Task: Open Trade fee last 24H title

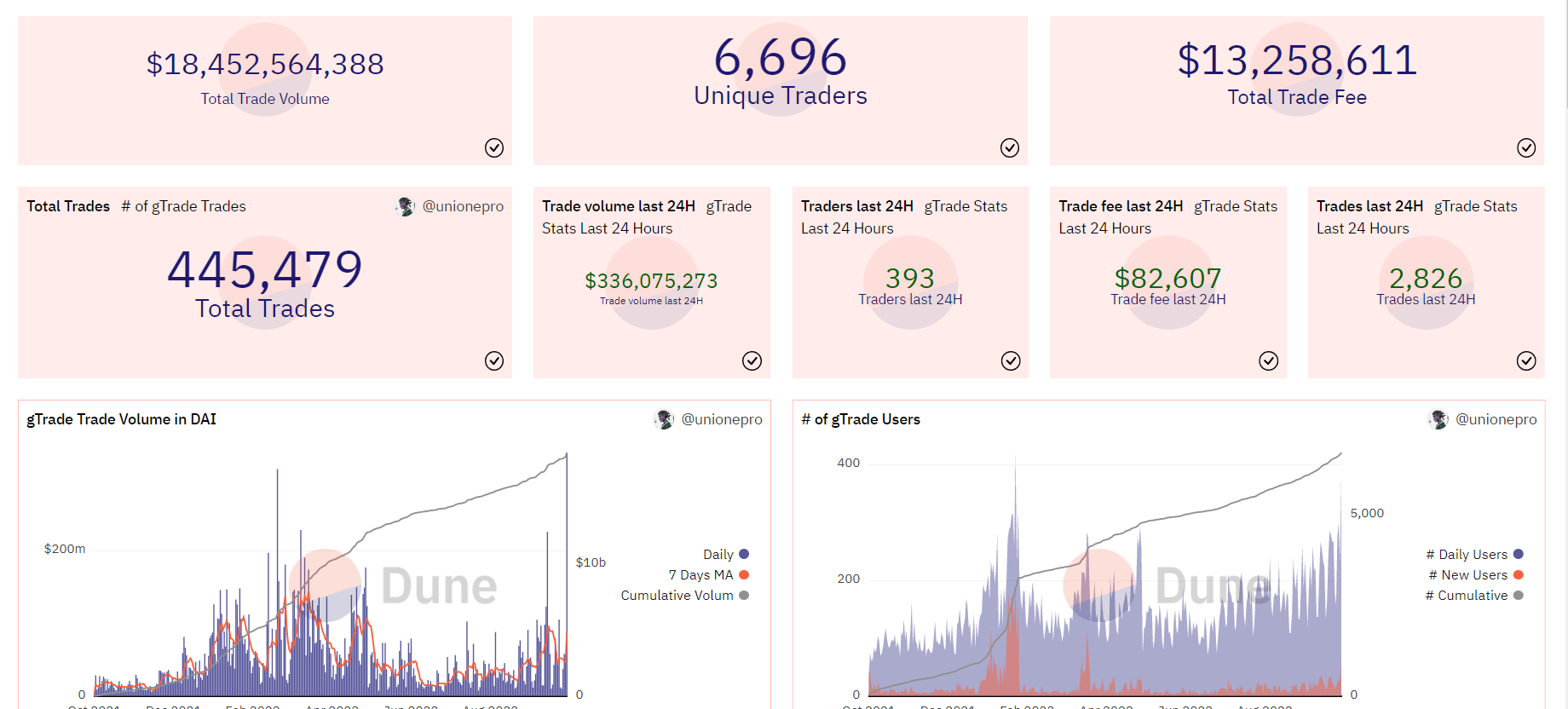Action: point(1121,206)
